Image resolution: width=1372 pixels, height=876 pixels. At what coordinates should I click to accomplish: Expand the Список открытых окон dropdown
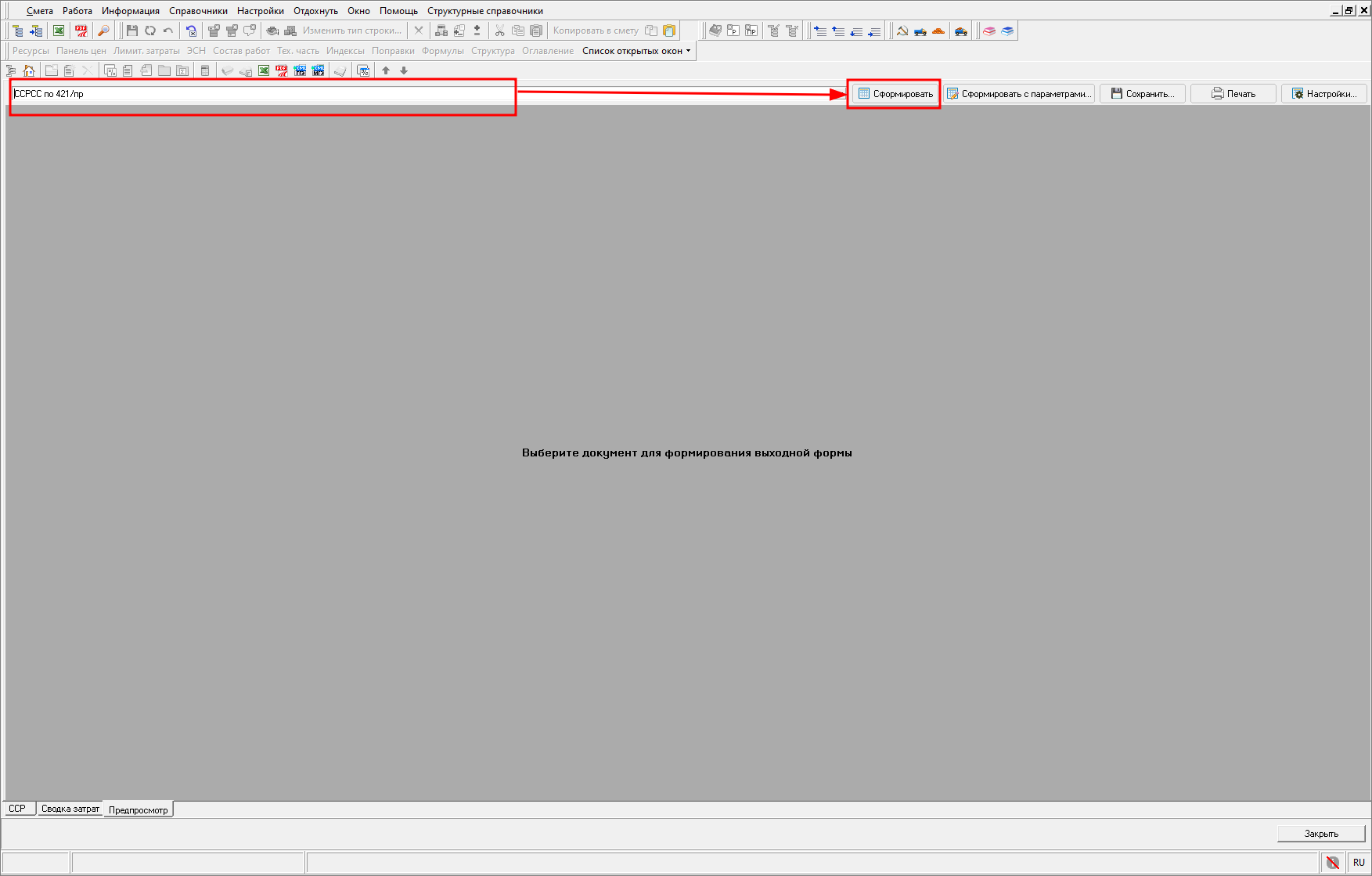click(x=636, y=51)
